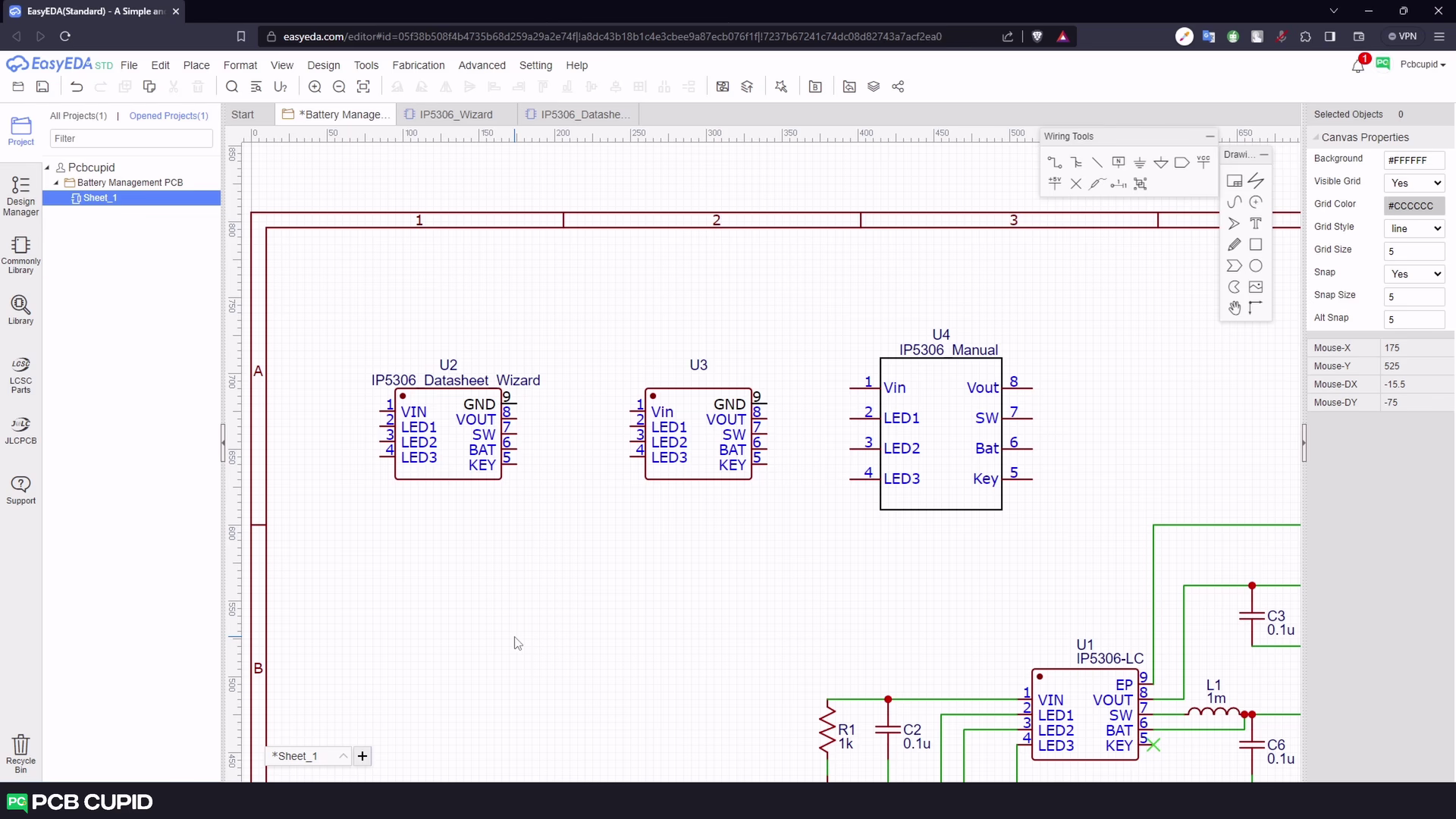Add a new sheet with plus button
This screenshot has width=1456, height=819.
[362, 756]
